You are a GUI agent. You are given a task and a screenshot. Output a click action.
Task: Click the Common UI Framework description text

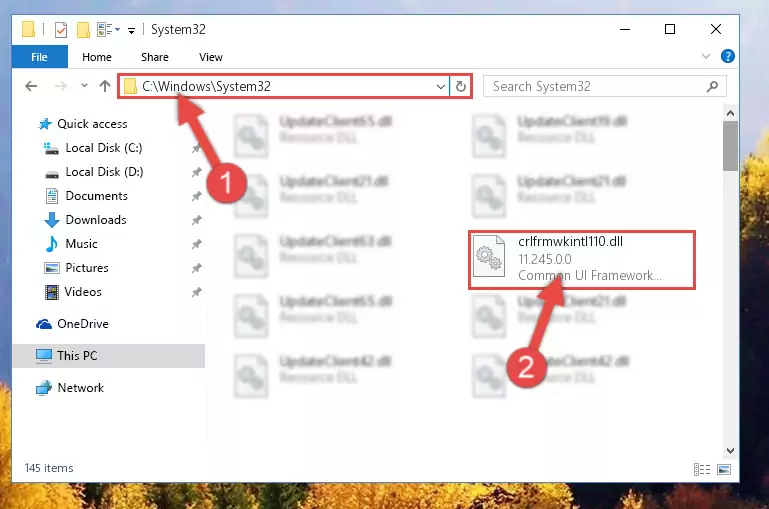click(x=590, y=275)
